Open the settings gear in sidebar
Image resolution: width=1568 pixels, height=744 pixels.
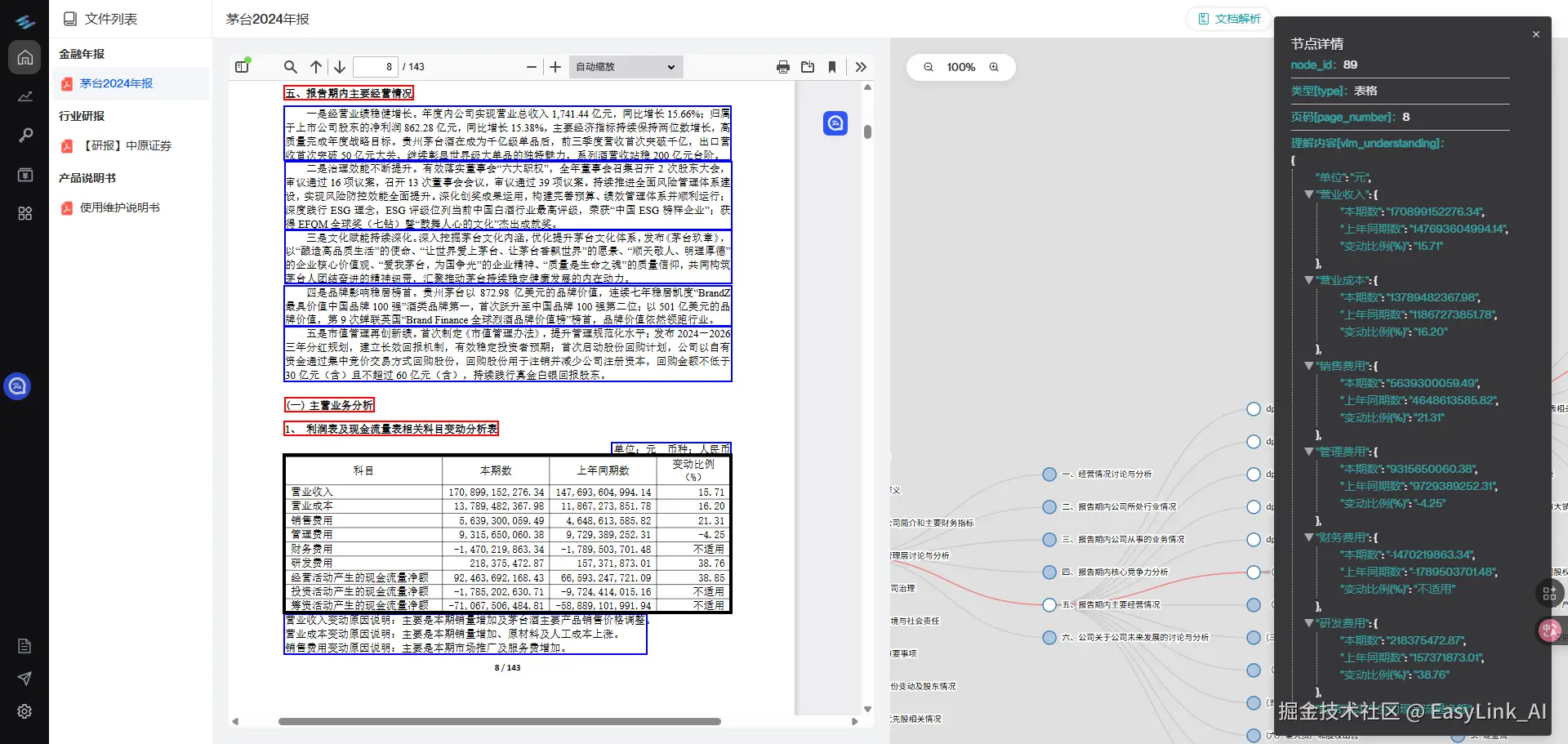coord(24,711)
